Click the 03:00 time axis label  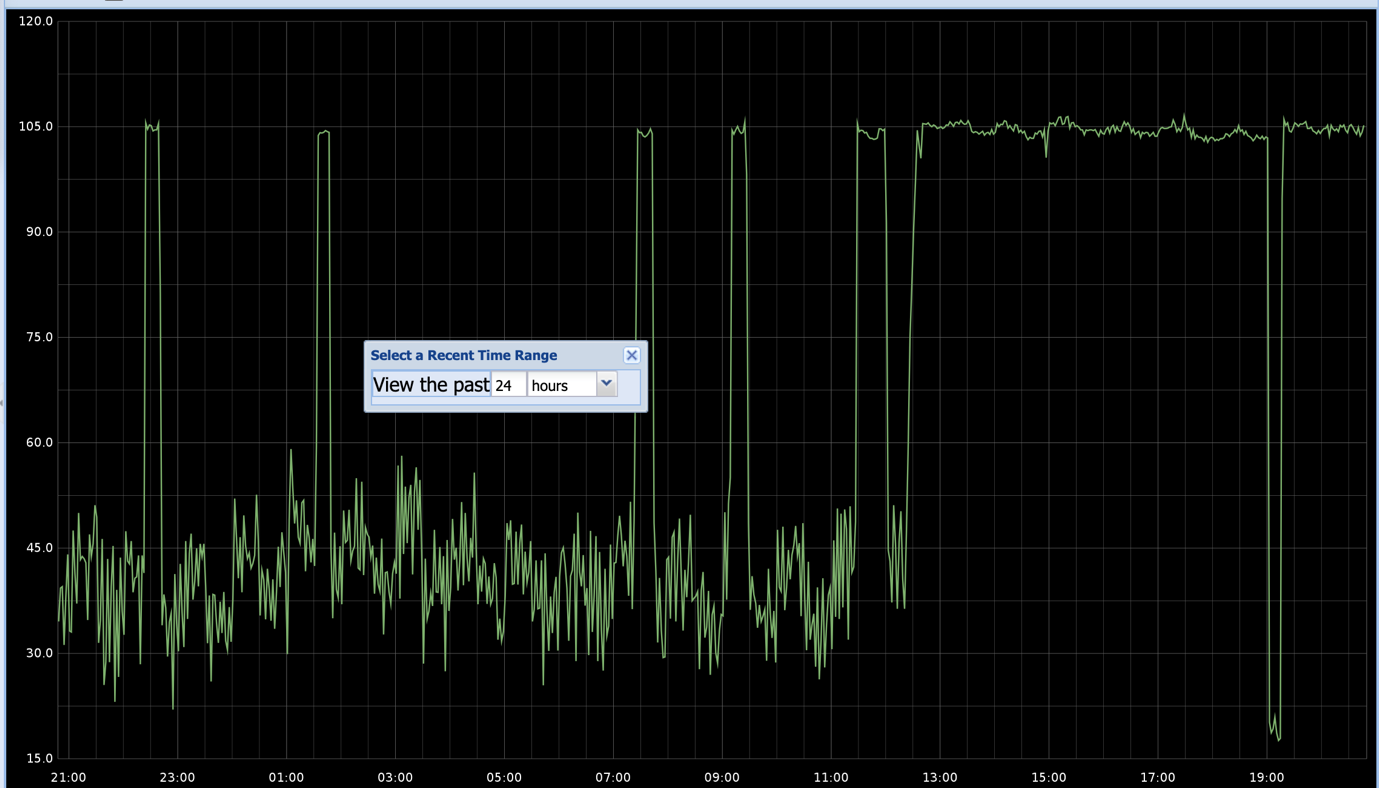[x=395, y=777]
